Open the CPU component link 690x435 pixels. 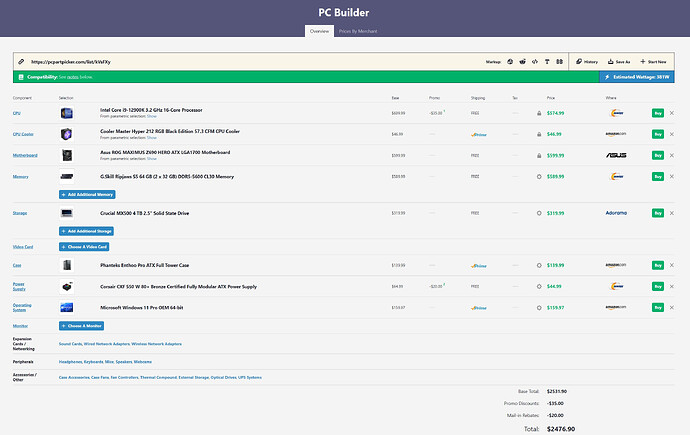coord(17,113)
